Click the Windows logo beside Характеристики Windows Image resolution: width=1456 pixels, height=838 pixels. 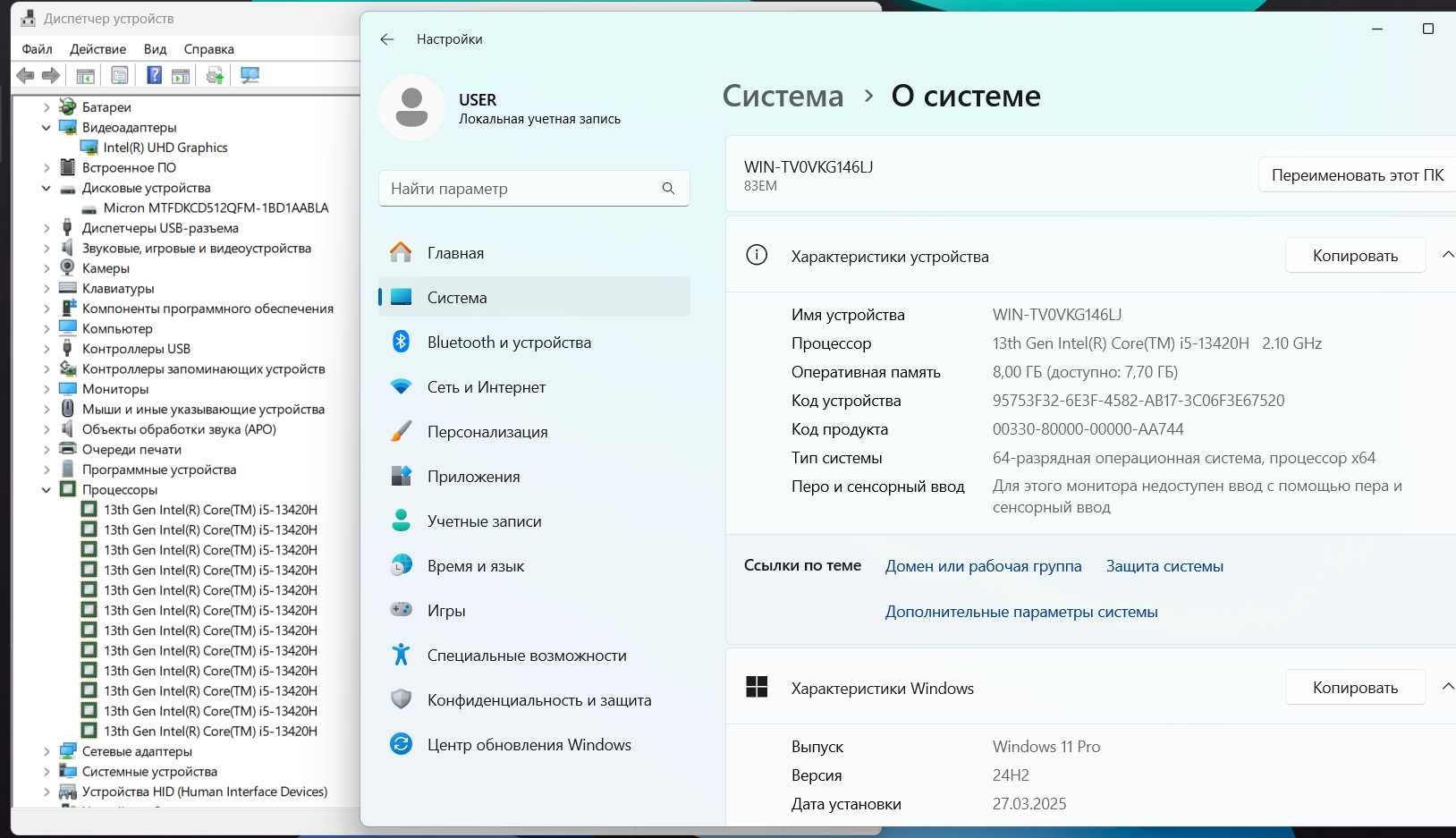(757, 687)
